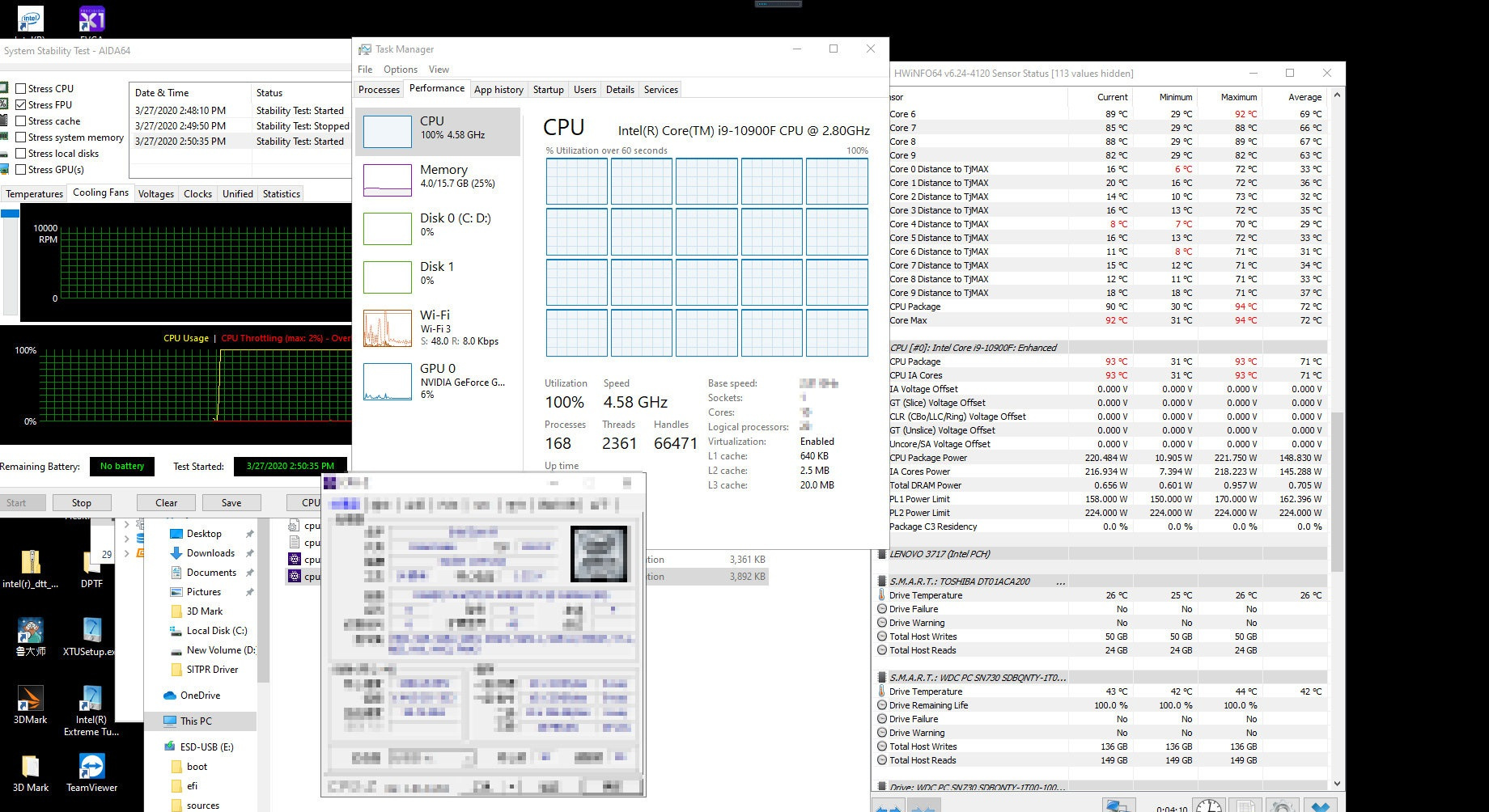Image resolution: width=1489 pixels, height=812 pixels.
Task: Click HWiNFO blue X close-sensors icon
Action: (1321, 806)
